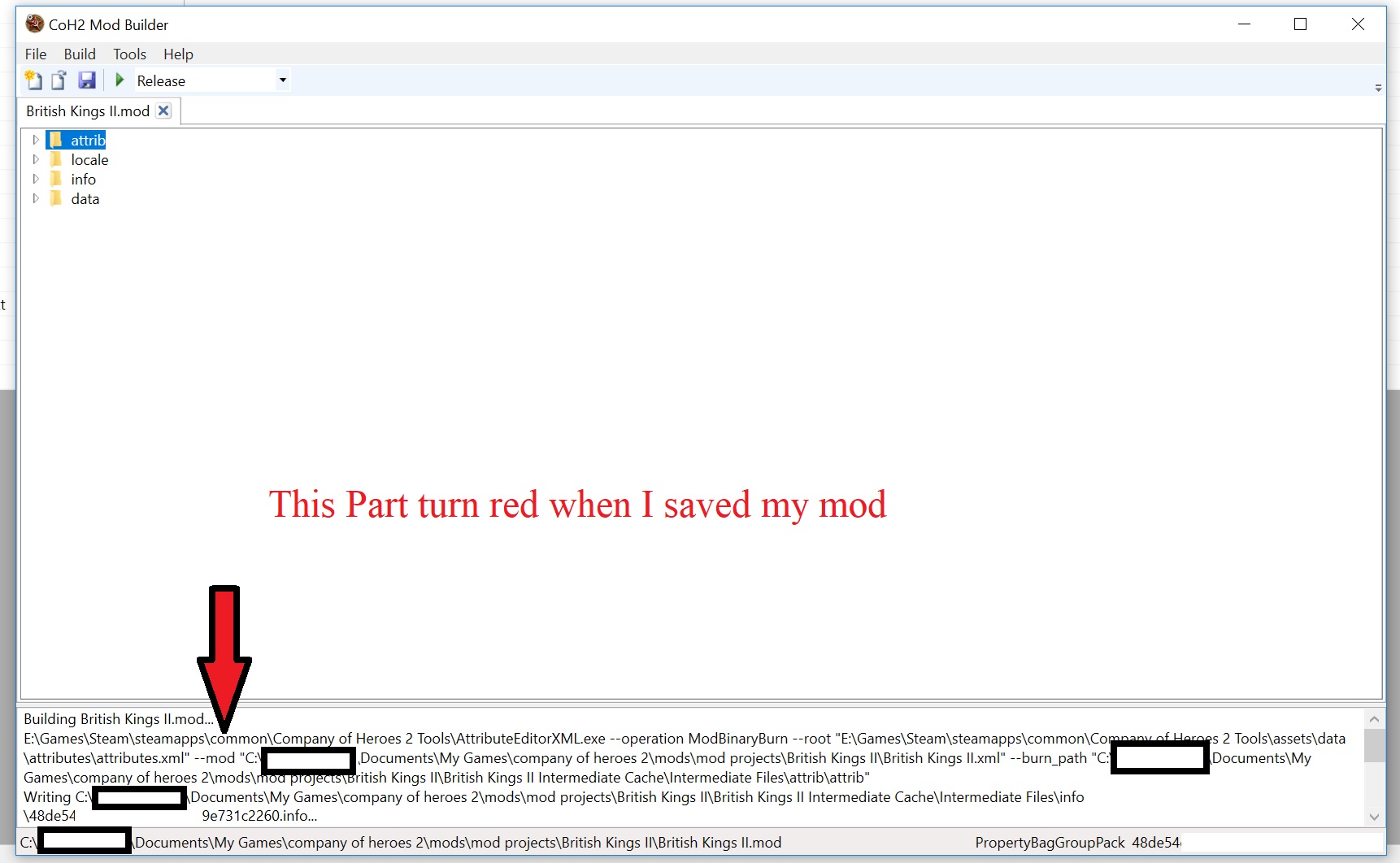Open the File menu
Viewport: 1400px width, 863px height.
(36, 54)
